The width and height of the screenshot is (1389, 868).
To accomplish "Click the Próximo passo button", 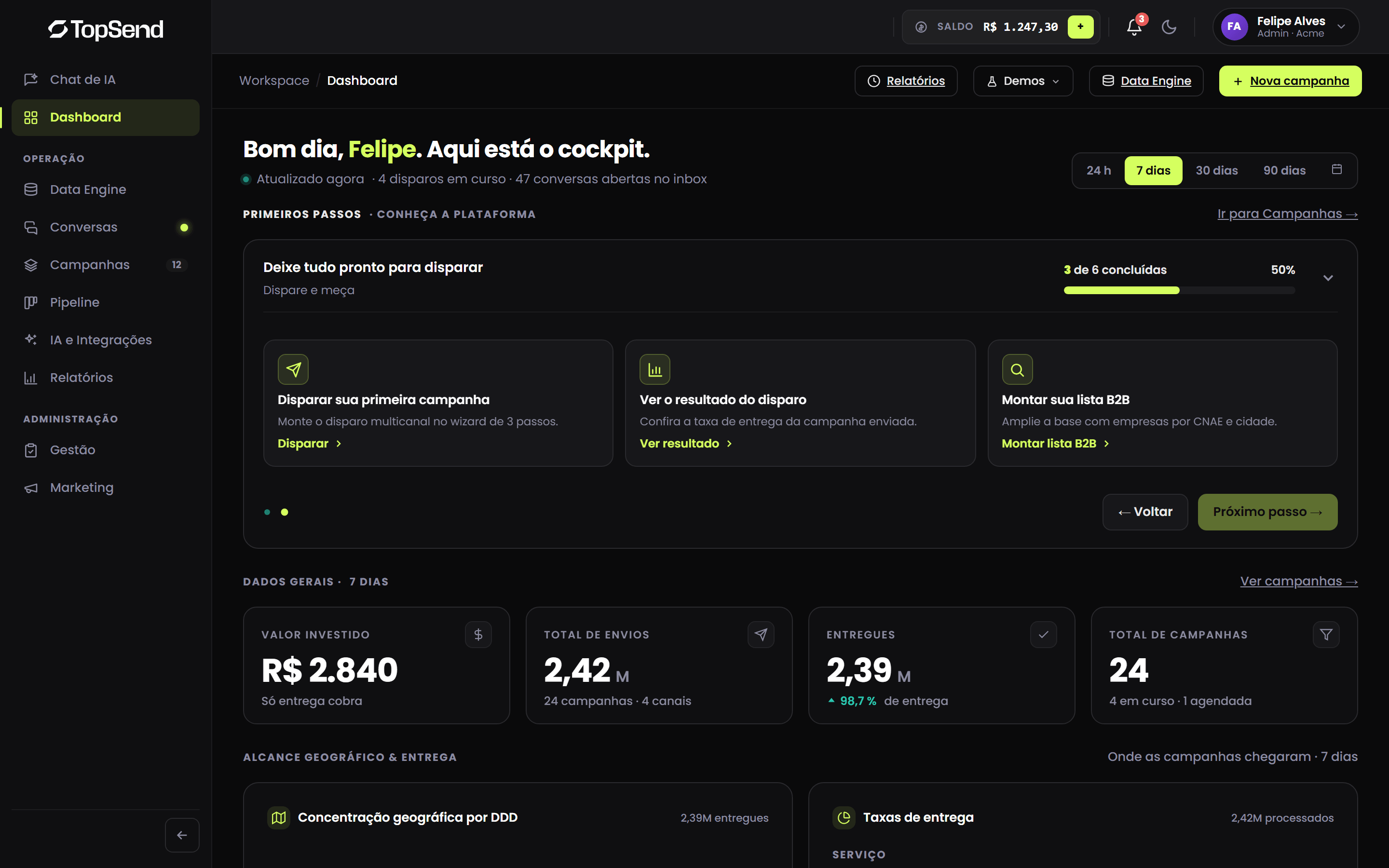I will coord(1267,512).
